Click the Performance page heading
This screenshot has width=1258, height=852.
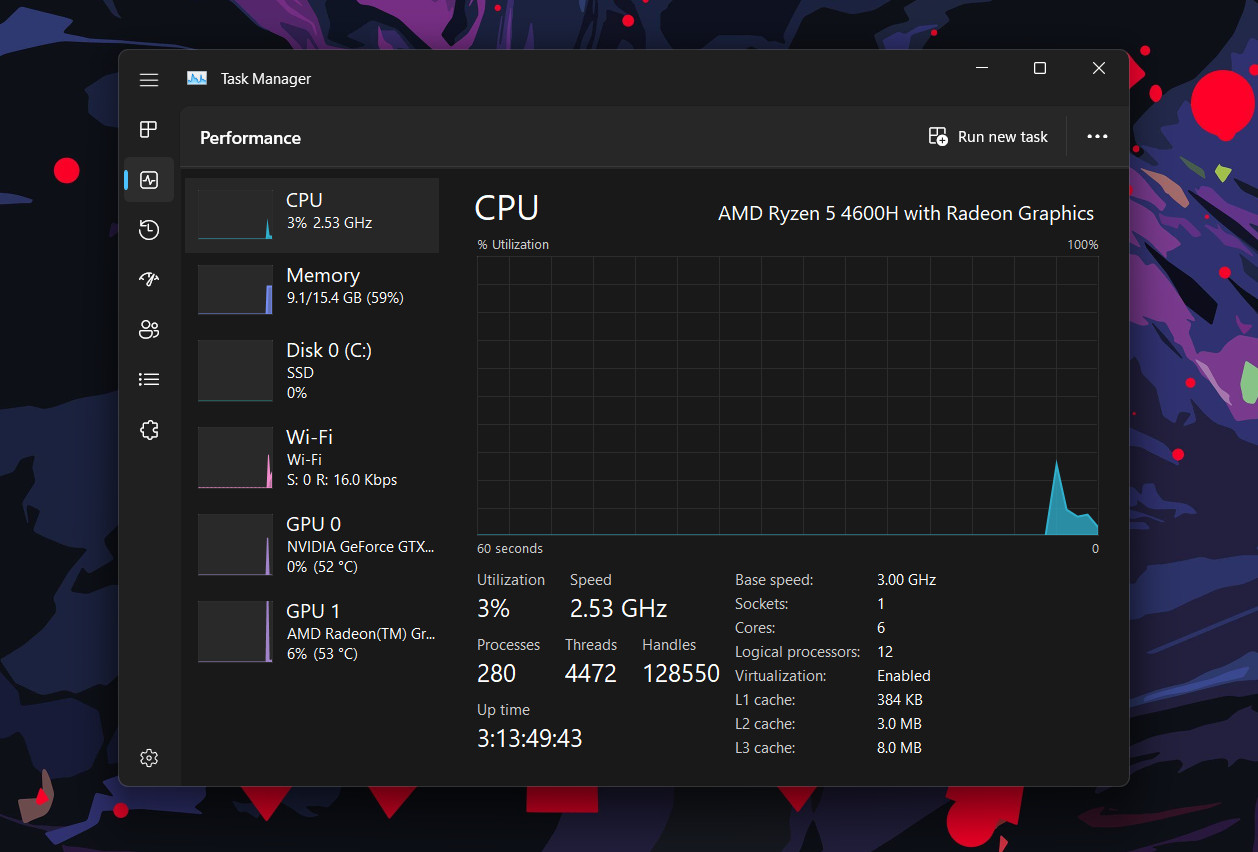250,138
